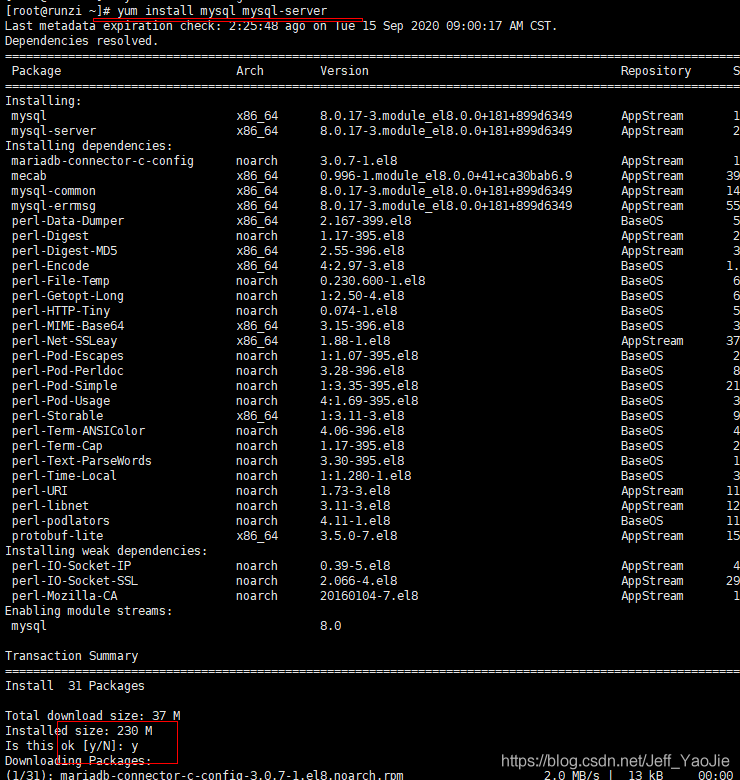The width and height of the screenshot is (740, 780).
Task: Click the perl-MIME-Base64 package name
Action: tap(68, 326)
